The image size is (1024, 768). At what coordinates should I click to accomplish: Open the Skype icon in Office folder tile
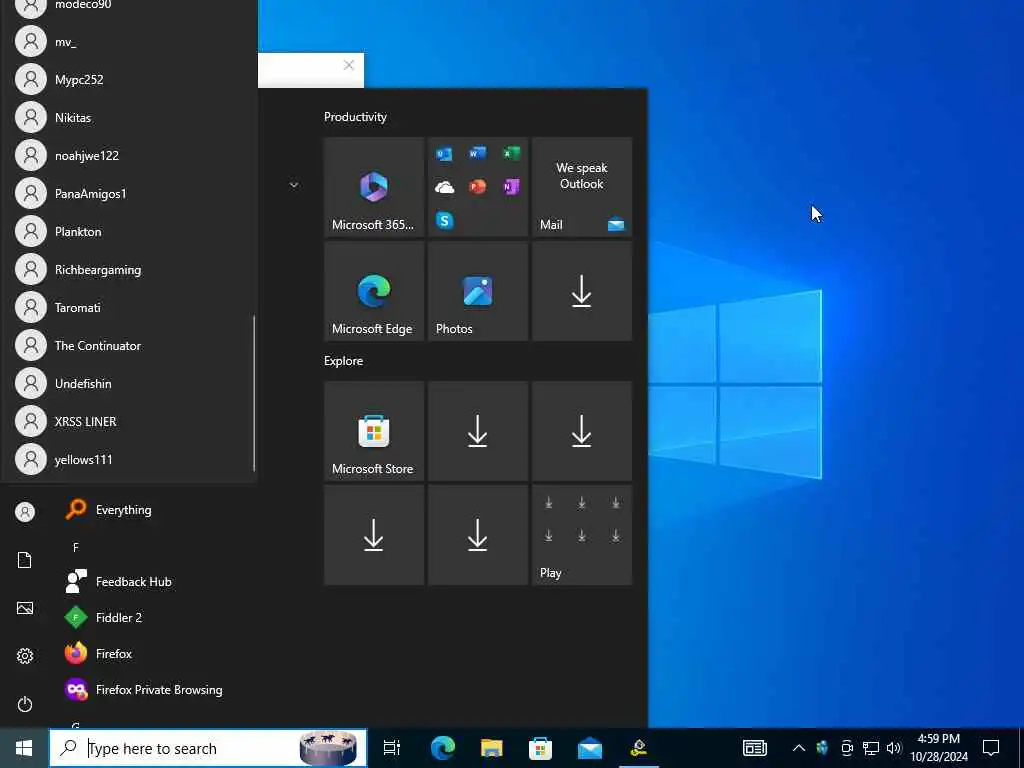(445, 221)
